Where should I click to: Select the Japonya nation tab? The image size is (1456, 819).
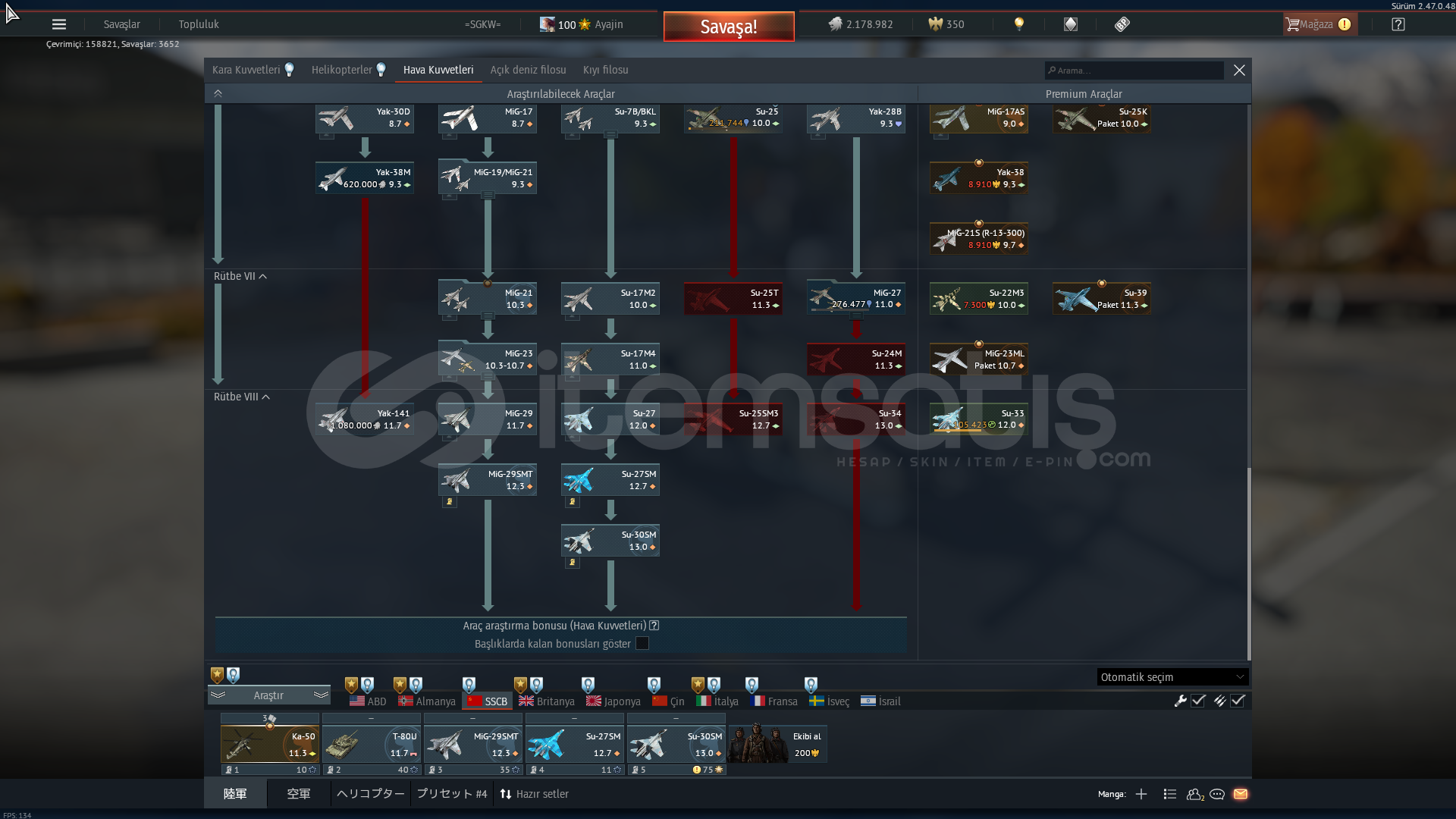[613, 701]
